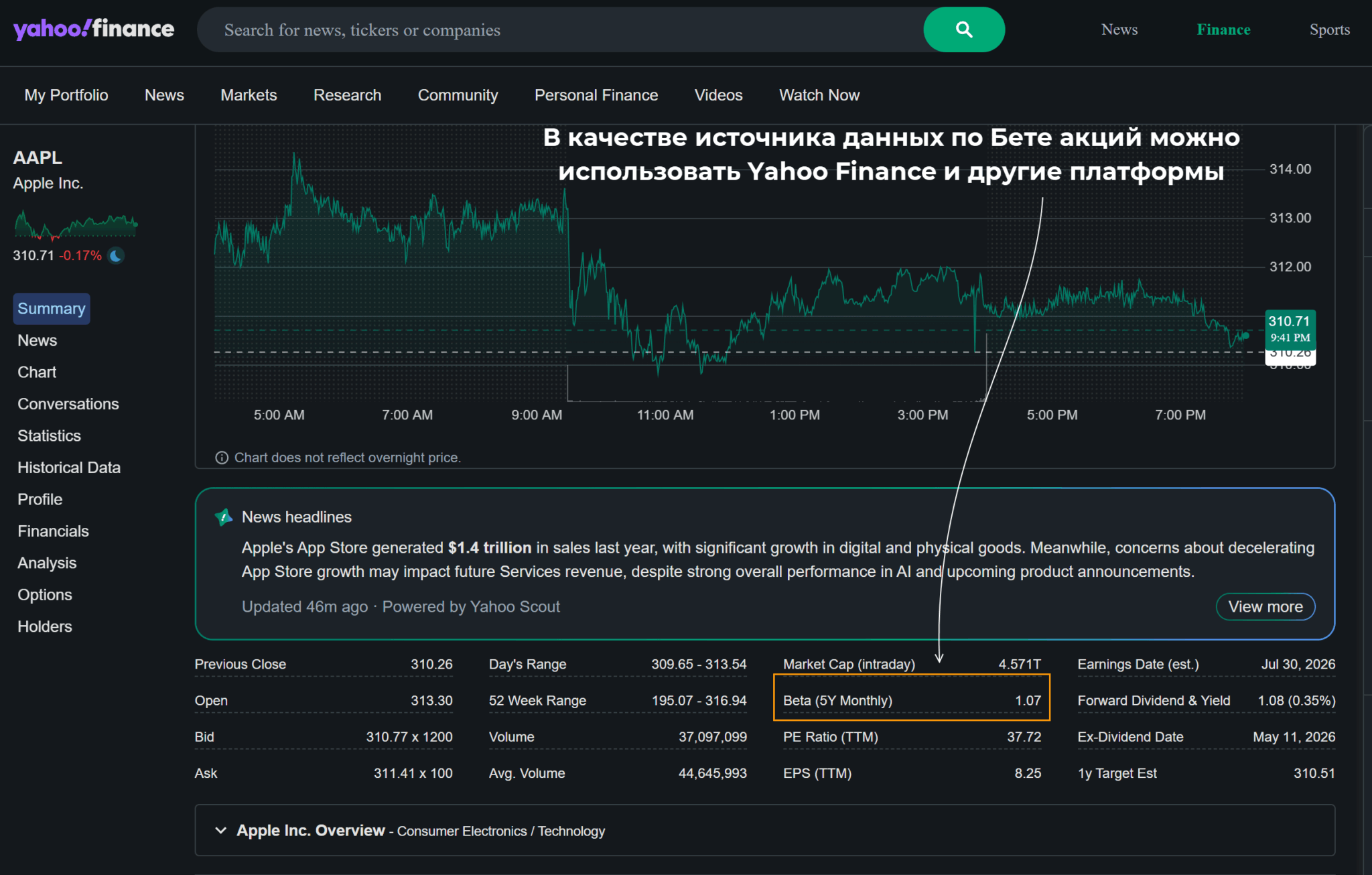Click the Yahoo Scout sparkle icon by News headlines
Image resolution: width=1372 pixels, height=875 pixels.
tap(223, 517)
